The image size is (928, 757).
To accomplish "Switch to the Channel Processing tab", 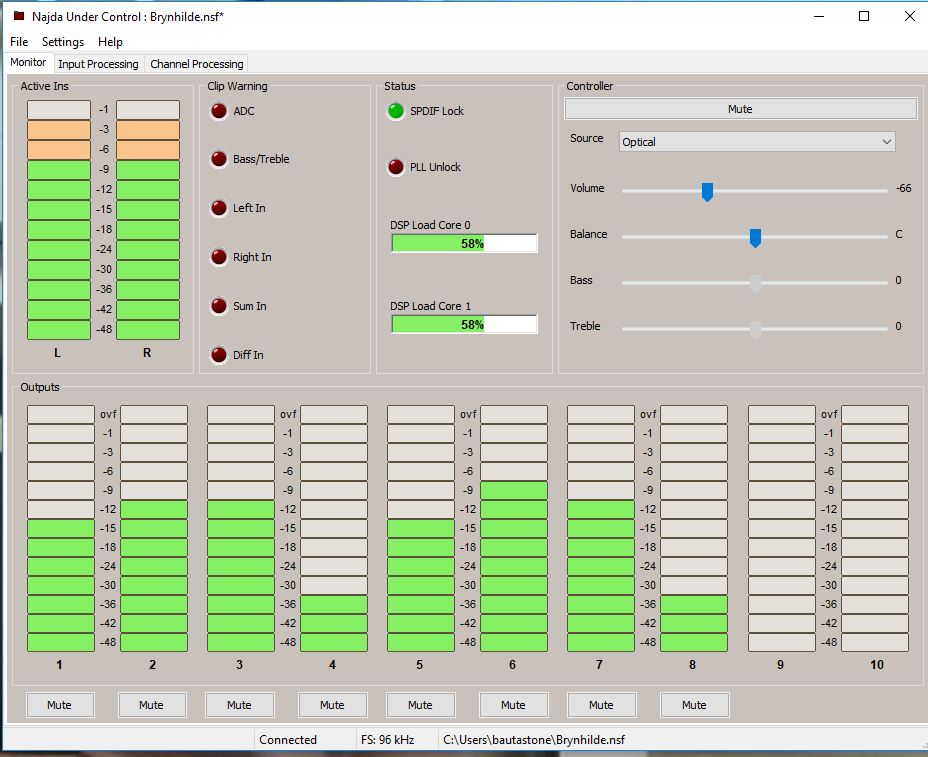I will [197, 64].
